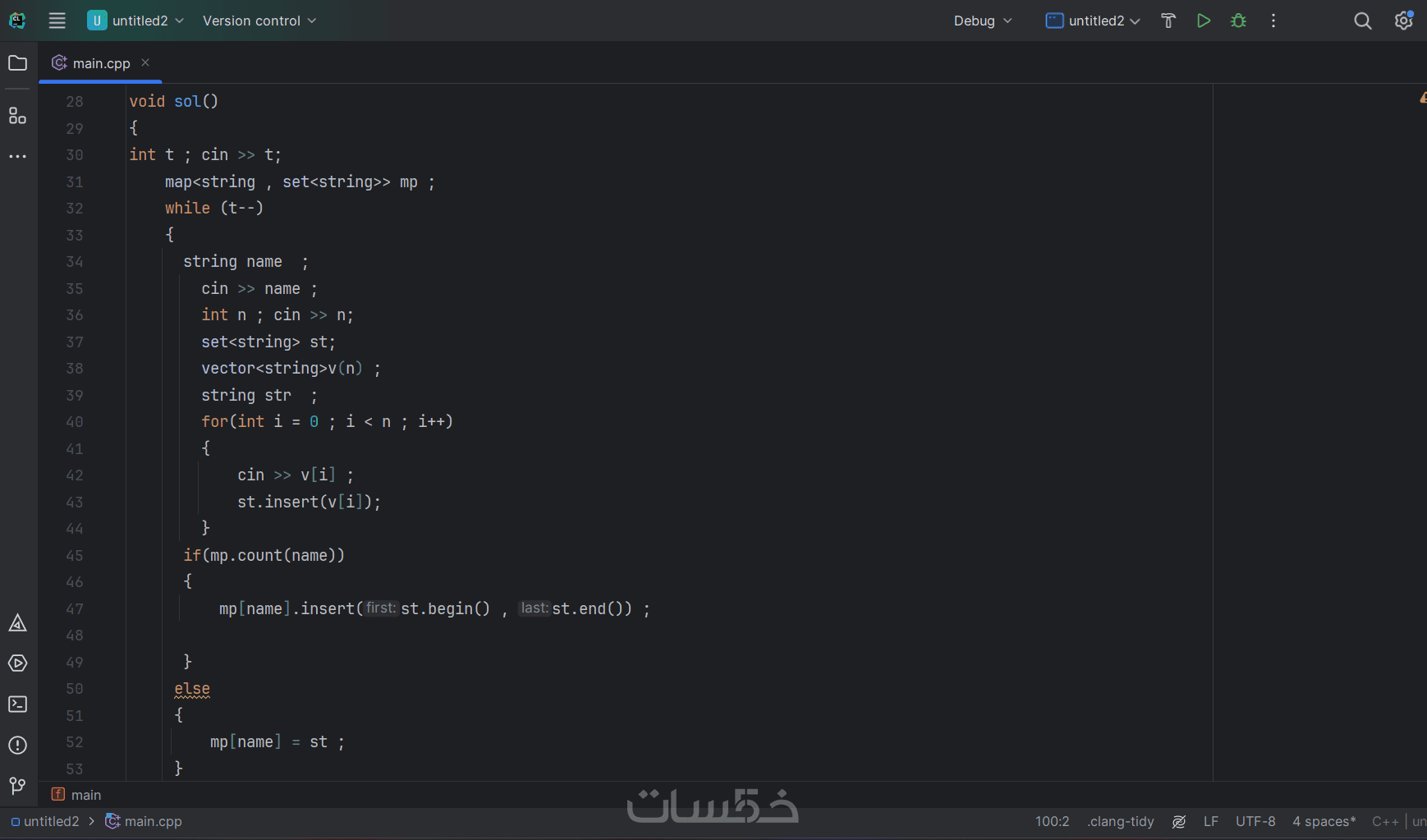The image size is (1427, 840).
Task: Click the LF line separator indicator
Action: pos(1210,821)
